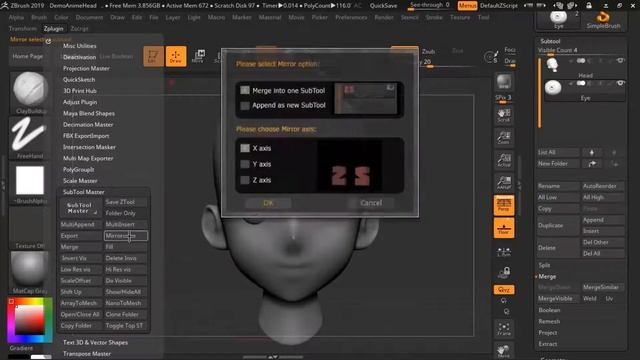The image size is (640, 360).
Task: Toggle the Floor grid
Action: (504, 228)
